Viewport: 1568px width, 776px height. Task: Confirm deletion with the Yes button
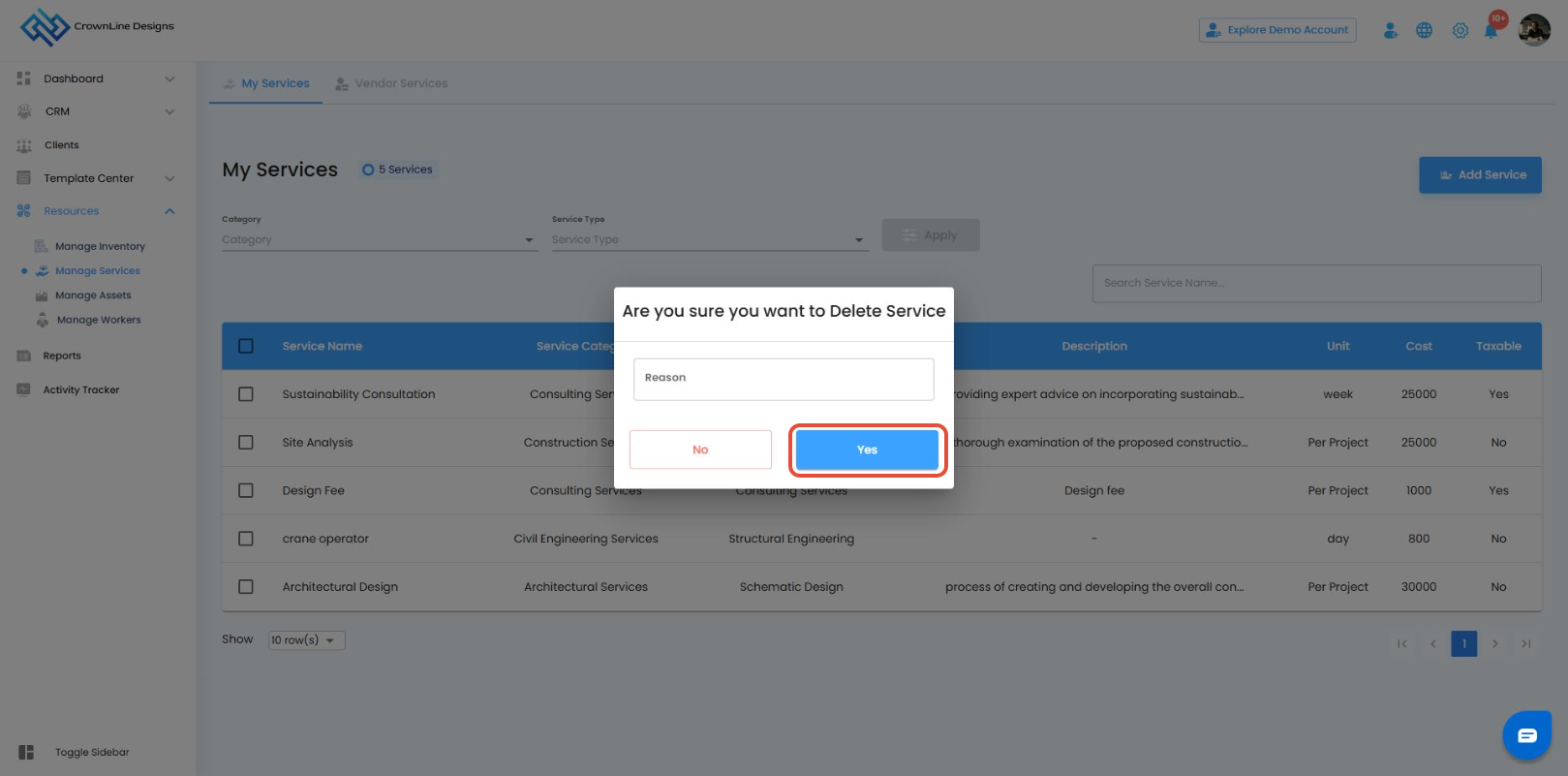click(x=867, y=450)
